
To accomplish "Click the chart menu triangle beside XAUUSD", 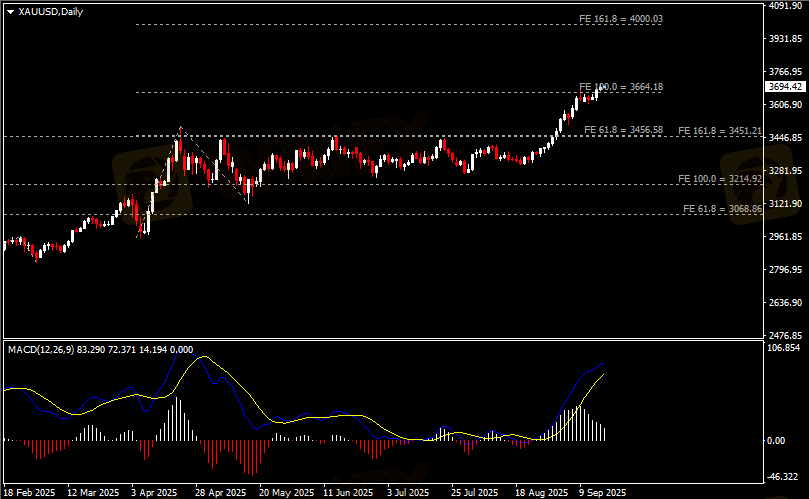I will pos(10,11).
